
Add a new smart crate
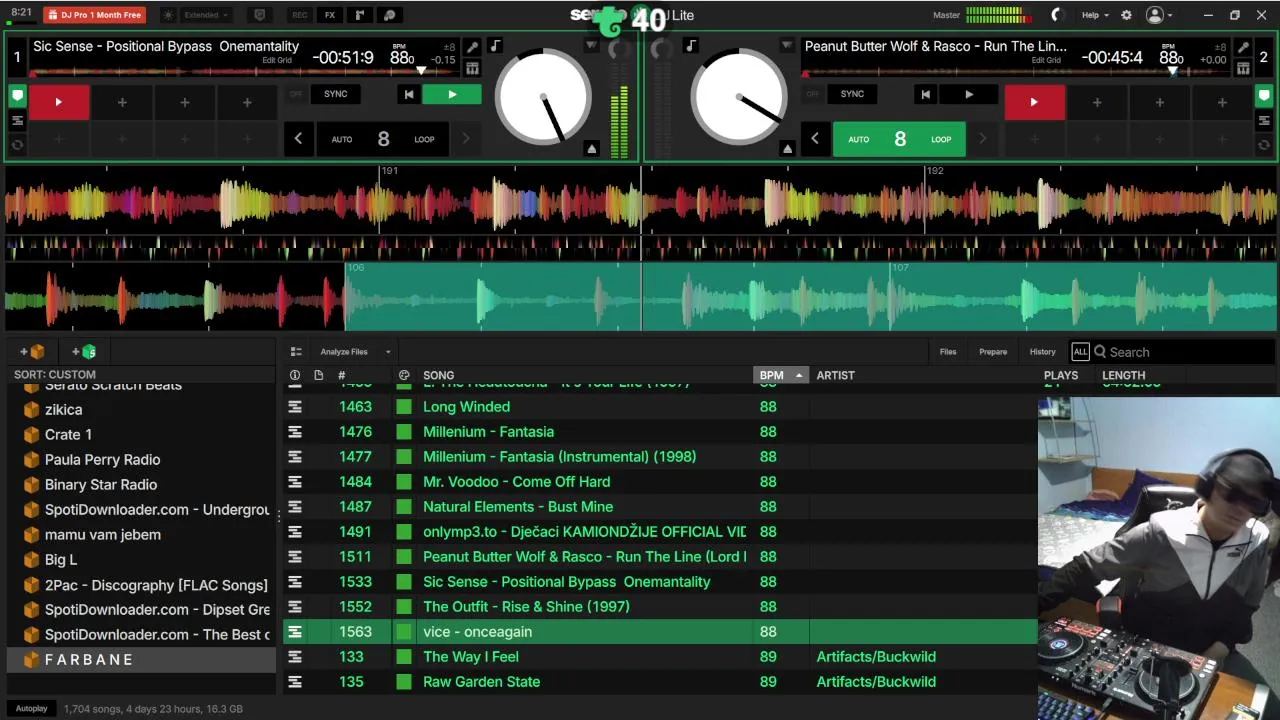(84, 352)
